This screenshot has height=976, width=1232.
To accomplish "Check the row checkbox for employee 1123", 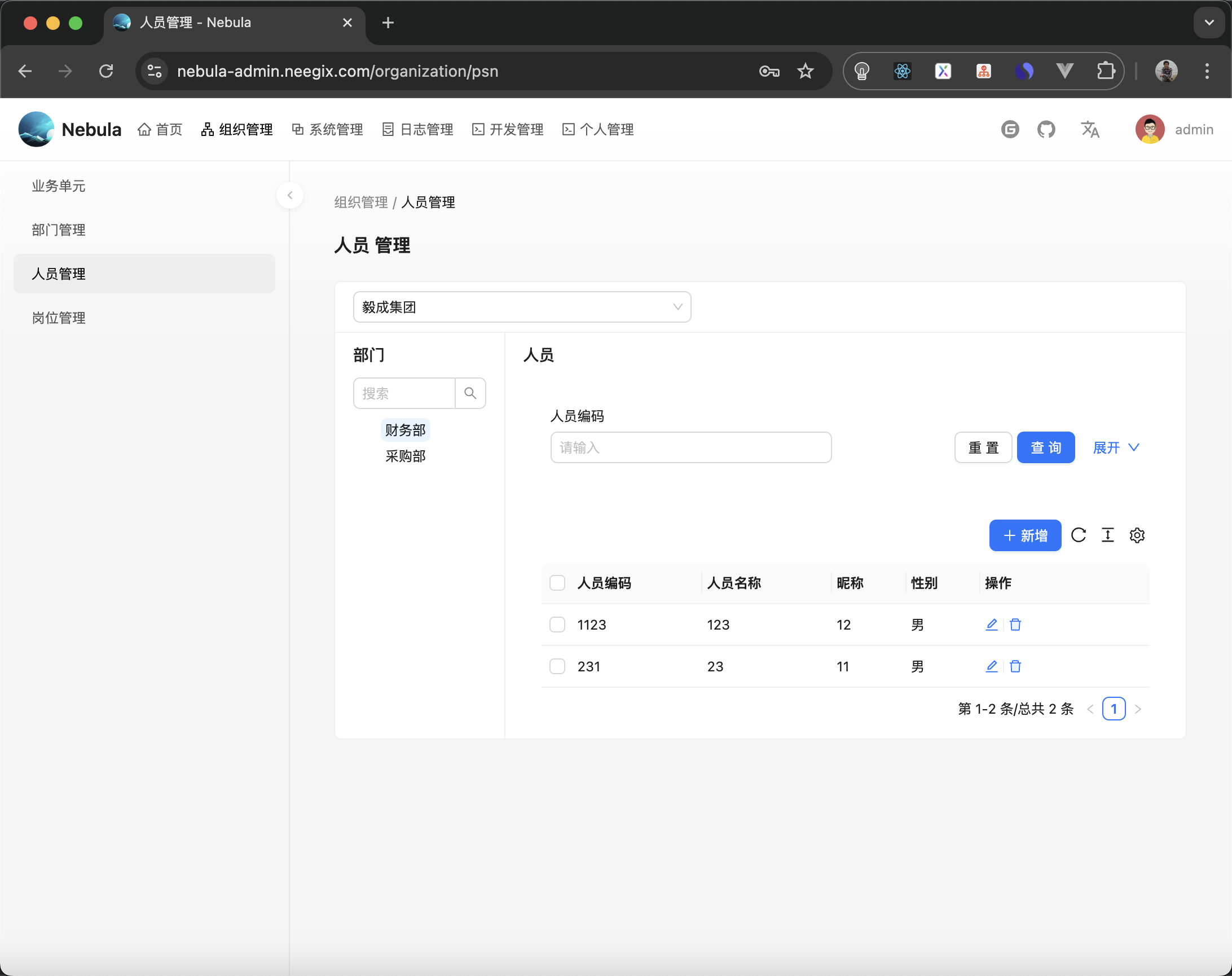I will (x=557, y=625).
